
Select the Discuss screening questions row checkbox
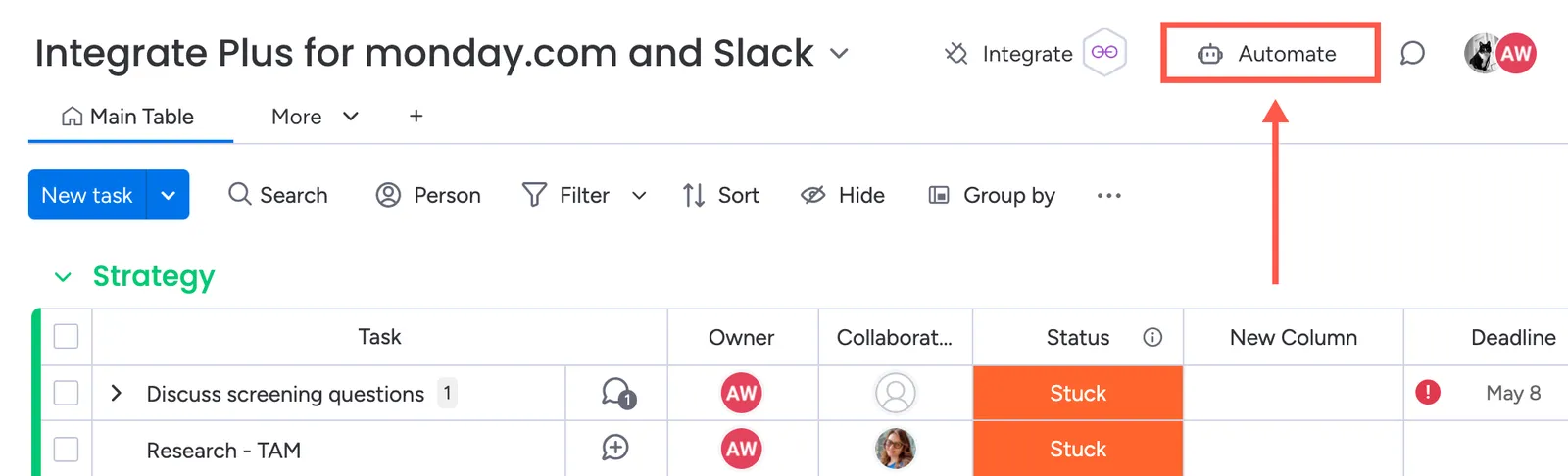tap(66, 393)
